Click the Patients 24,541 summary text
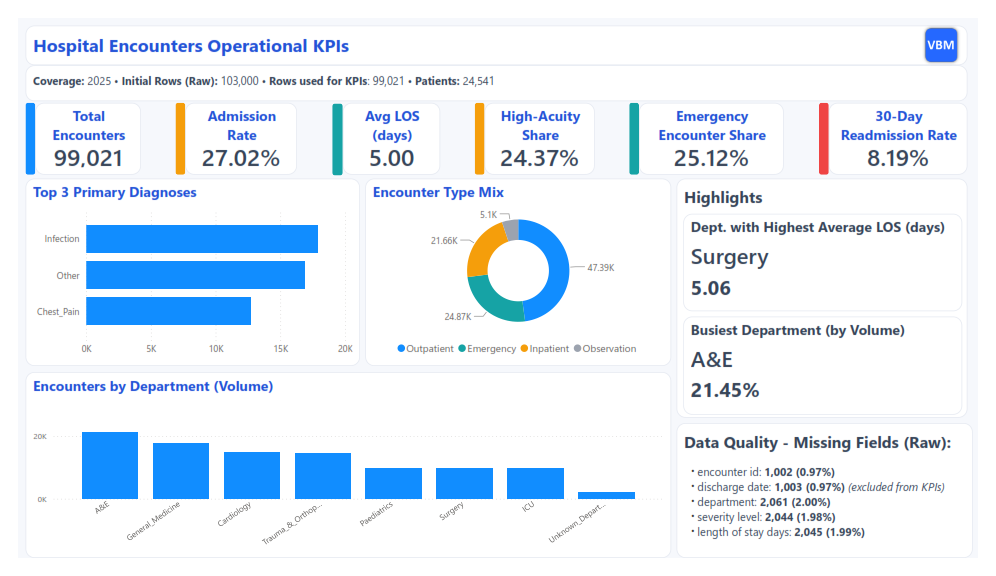 coord(455,81)
